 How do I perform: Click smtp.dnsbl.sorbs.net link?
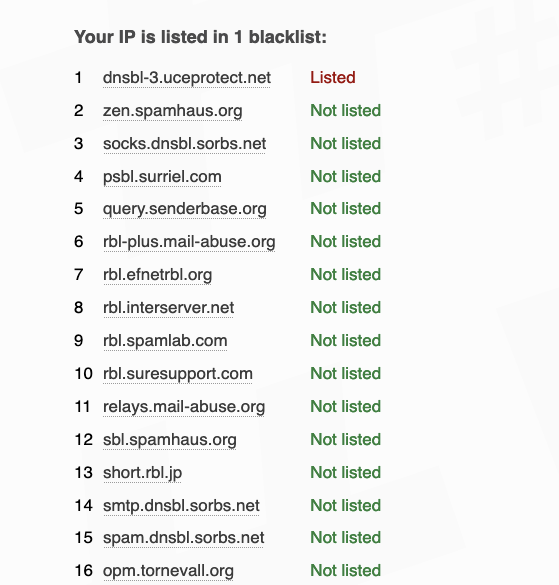pyautogui.click(x=181, y=506)
